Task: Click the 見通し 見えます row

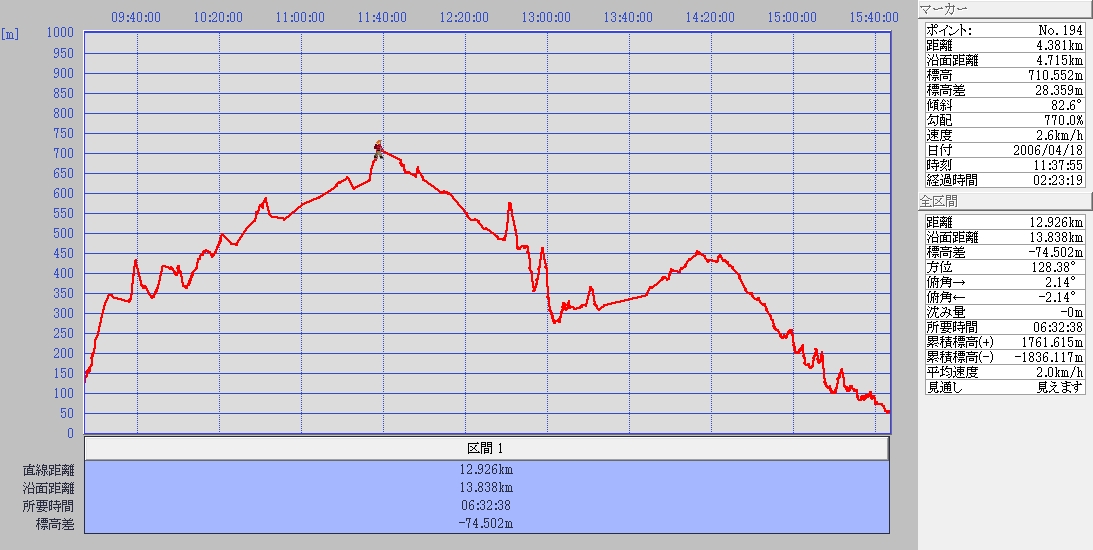Action: [x=1002, y=387]
